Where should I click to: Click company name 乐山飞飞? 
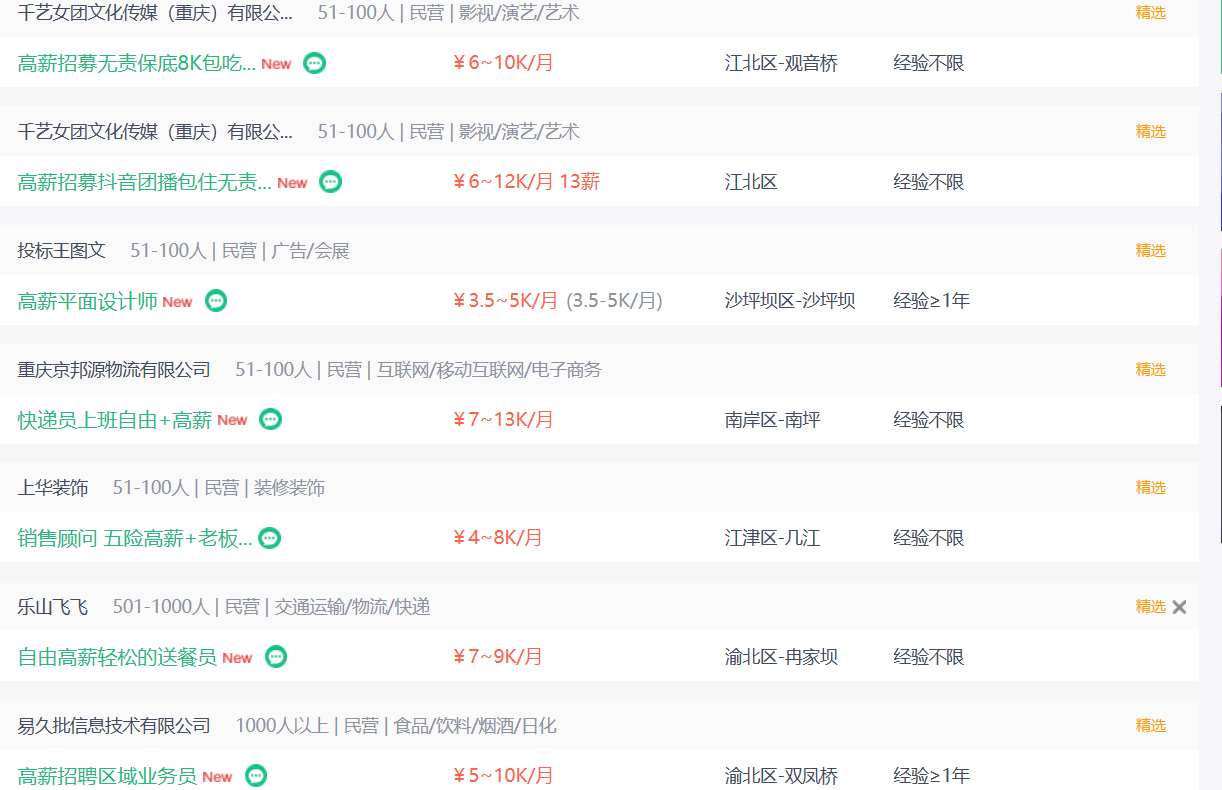(53, 607)
